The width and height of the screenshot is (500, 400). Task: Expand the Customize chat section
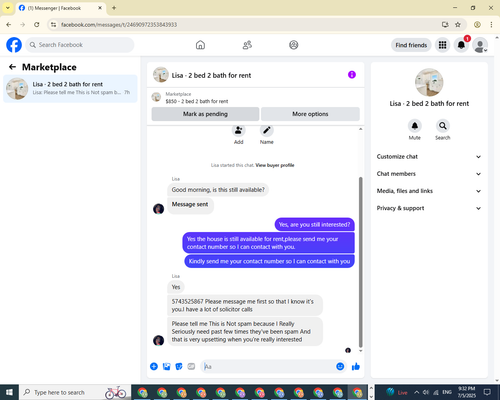(x=429, y=157)
